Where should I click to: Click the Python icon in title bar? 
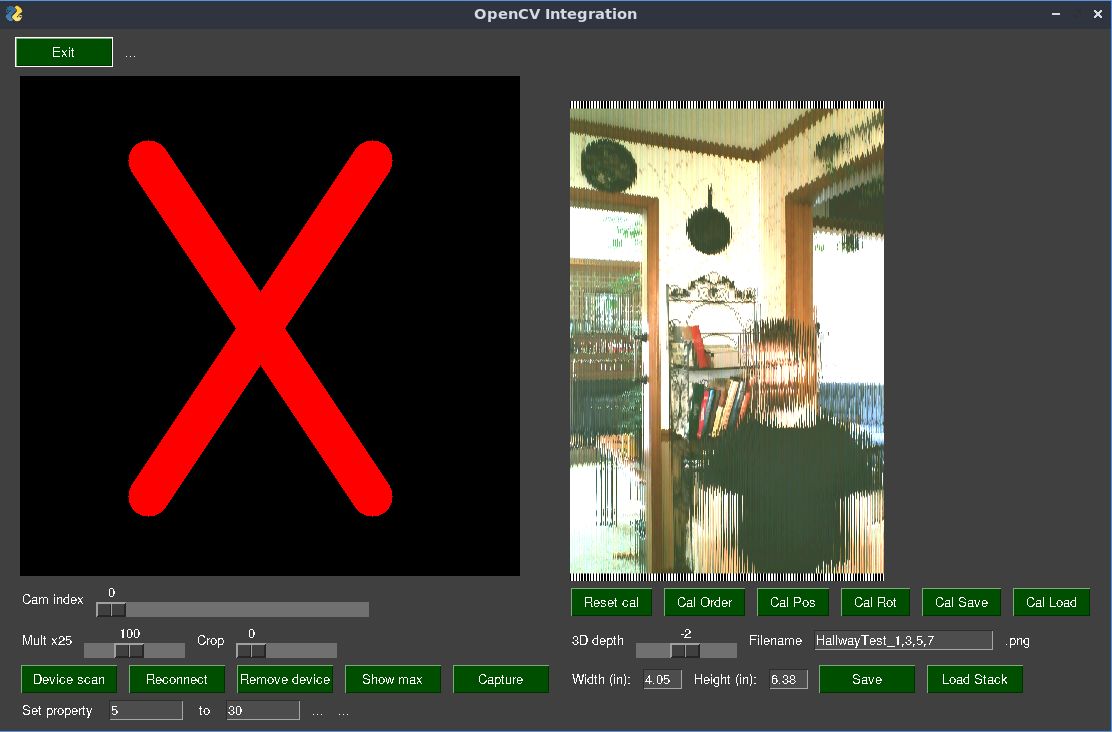(x=14, y=14)
